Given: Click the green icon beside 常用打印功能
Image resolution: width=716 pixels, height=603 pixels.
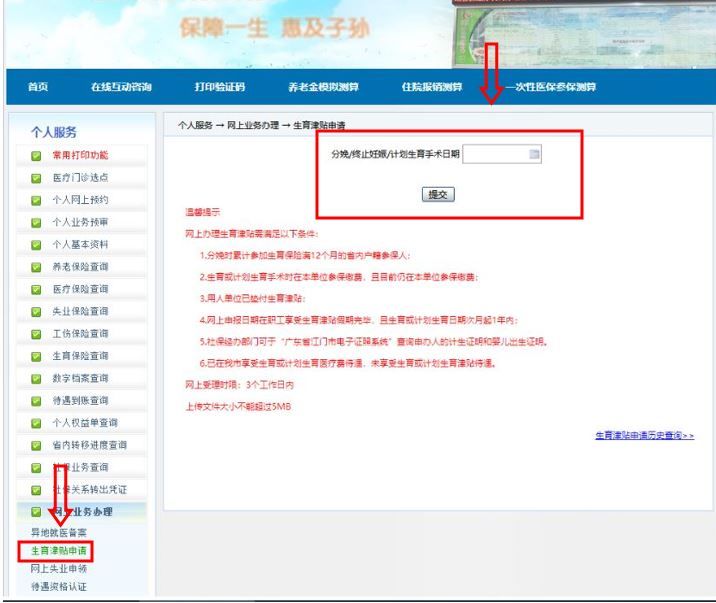Looking at the screenshot, I should (x=36, y=155).
